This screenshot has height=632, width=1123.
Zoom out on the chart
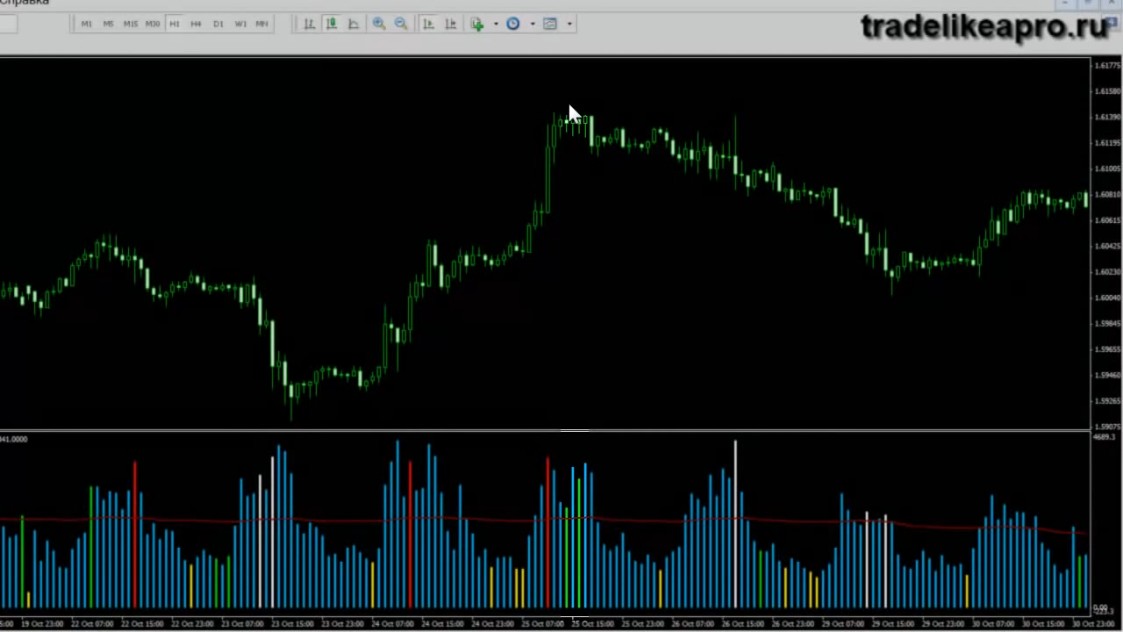[401, 24]
